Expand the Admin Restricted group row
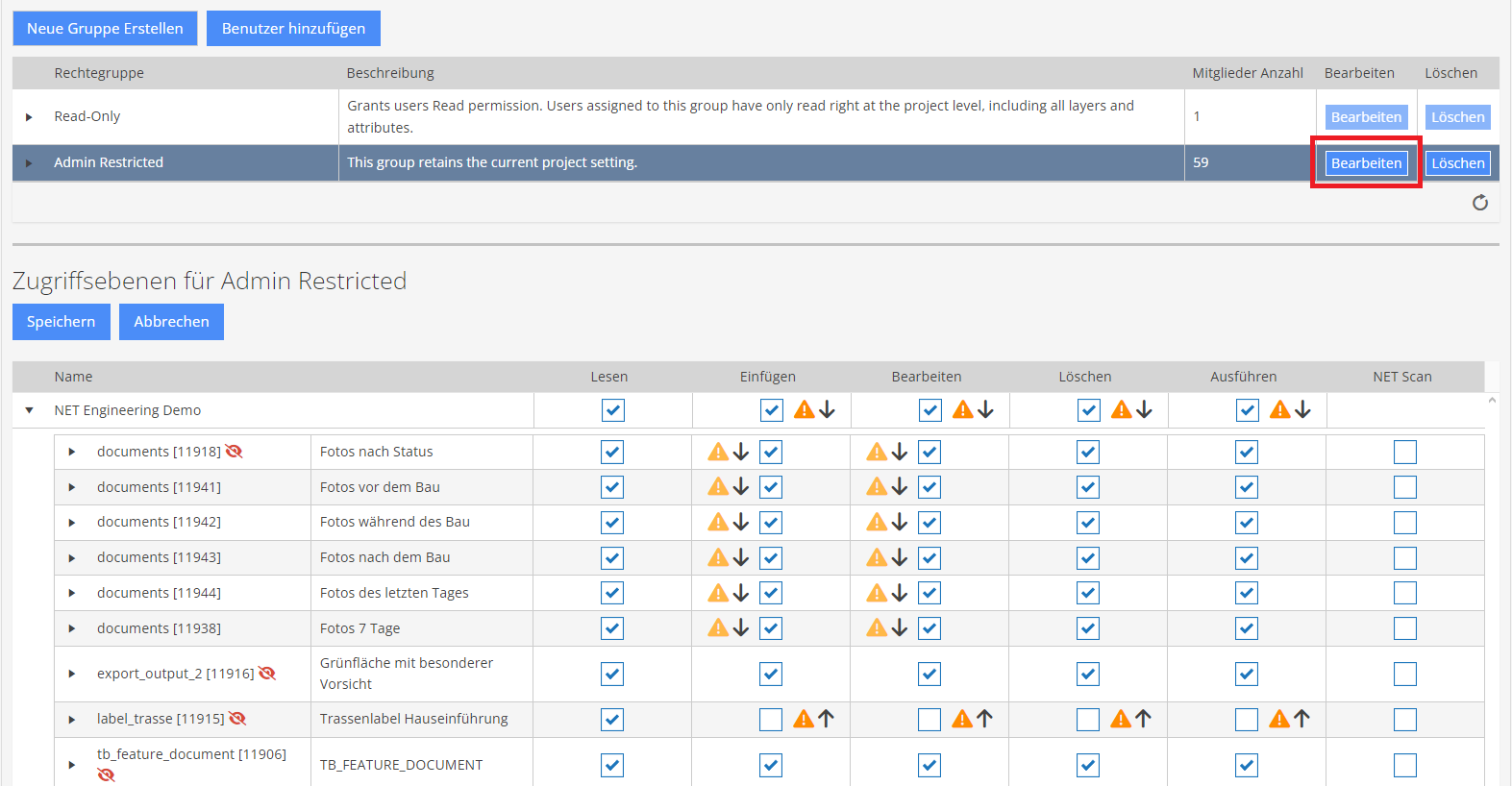 [29, 163]
